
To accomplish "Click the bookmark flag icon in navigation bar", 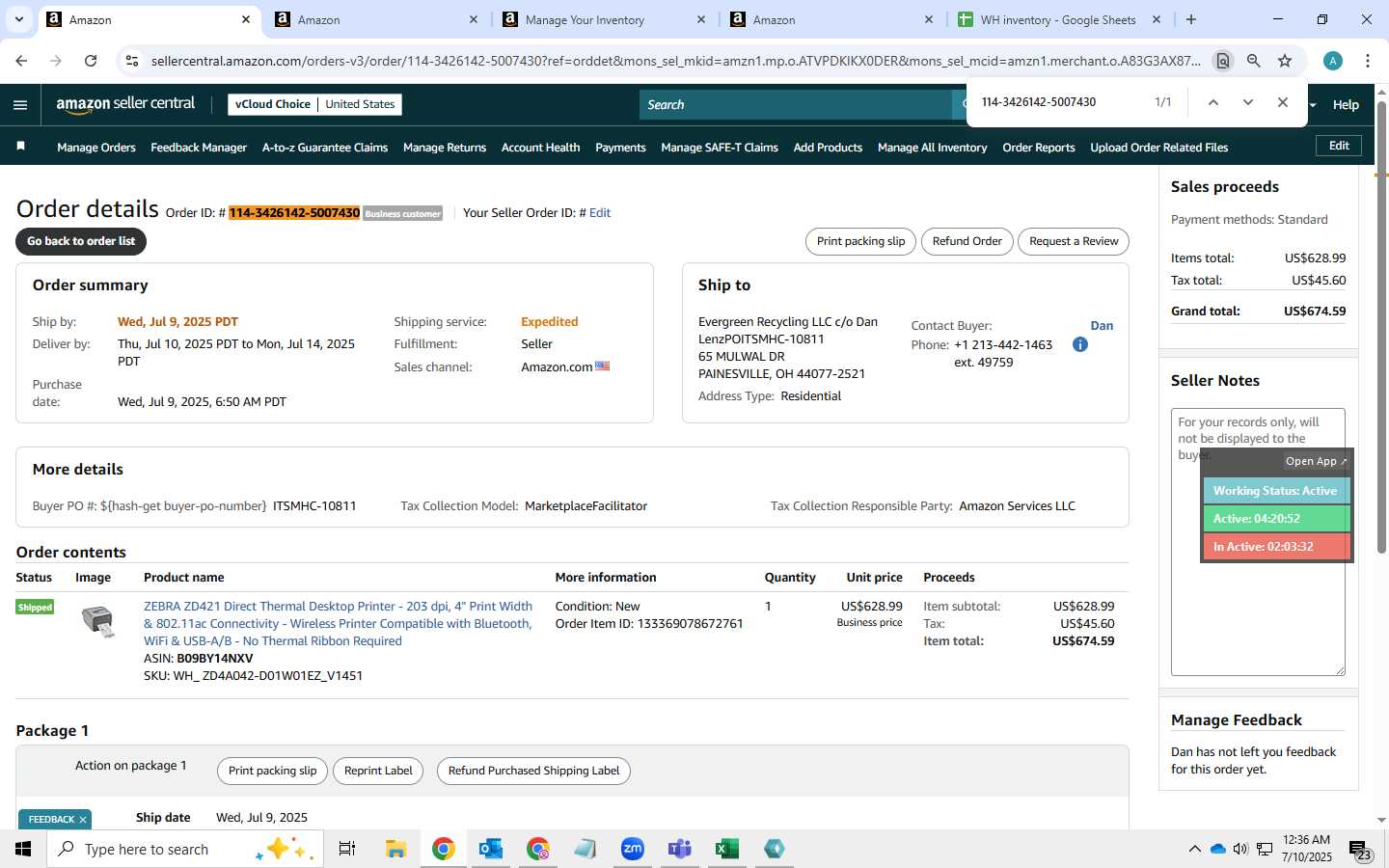I will (x=21, y=147).
